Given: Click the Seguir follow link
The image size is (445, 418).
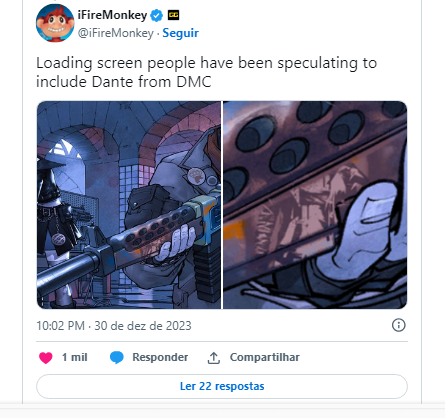Looking at the screenshot, I should (180, 33).
